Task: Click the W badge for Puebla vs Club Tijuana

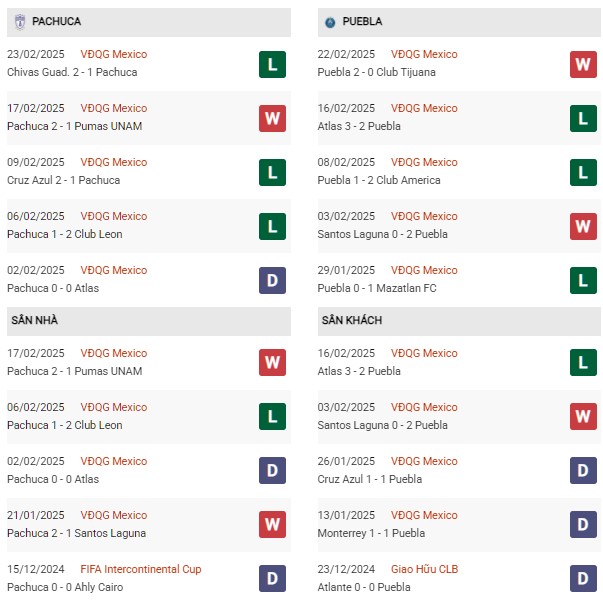Action: click(x=583, y=64)
